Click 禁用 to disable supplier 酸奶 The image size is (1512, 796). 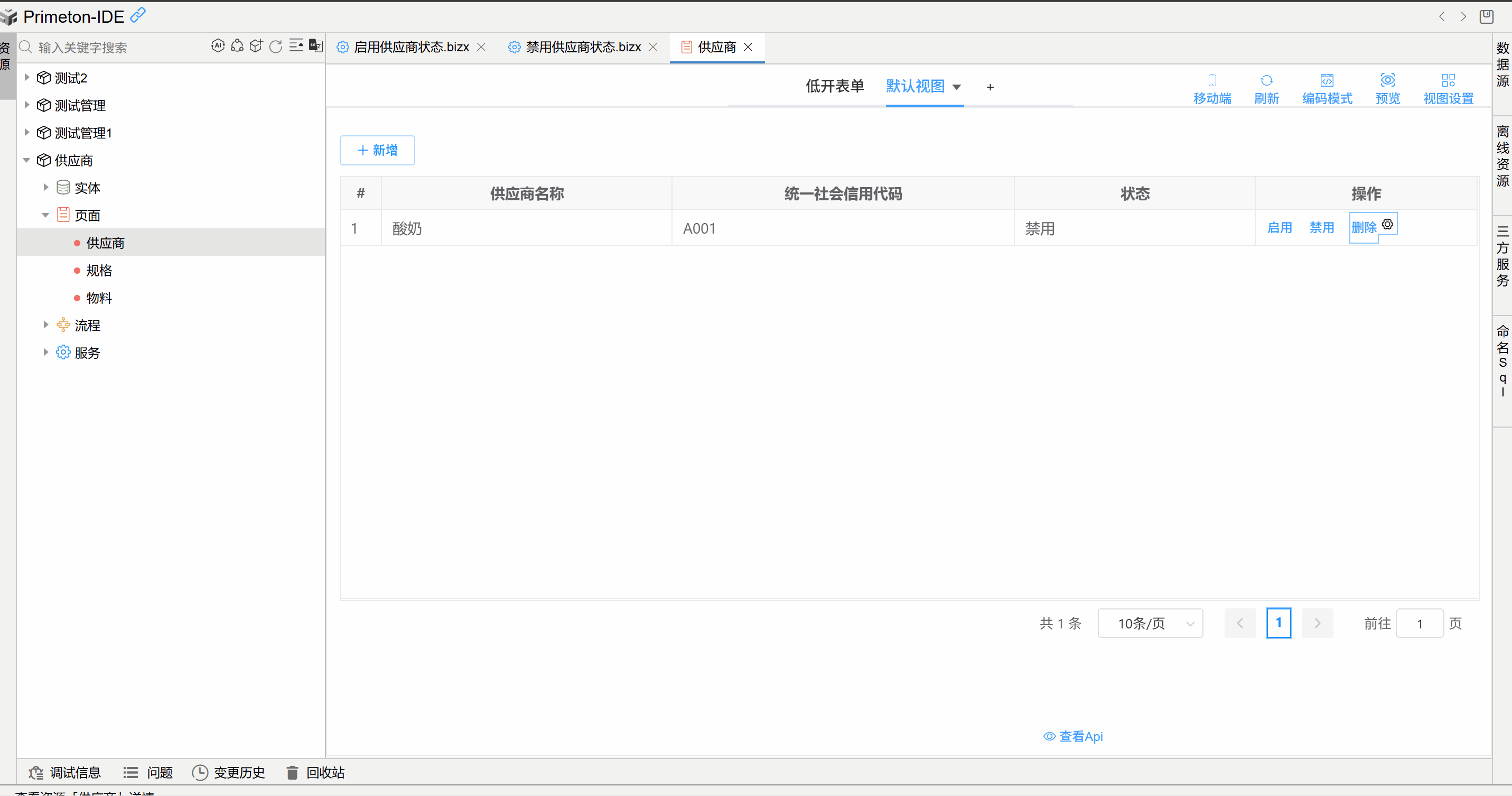pyautogui.click(x=1321, y=228)
